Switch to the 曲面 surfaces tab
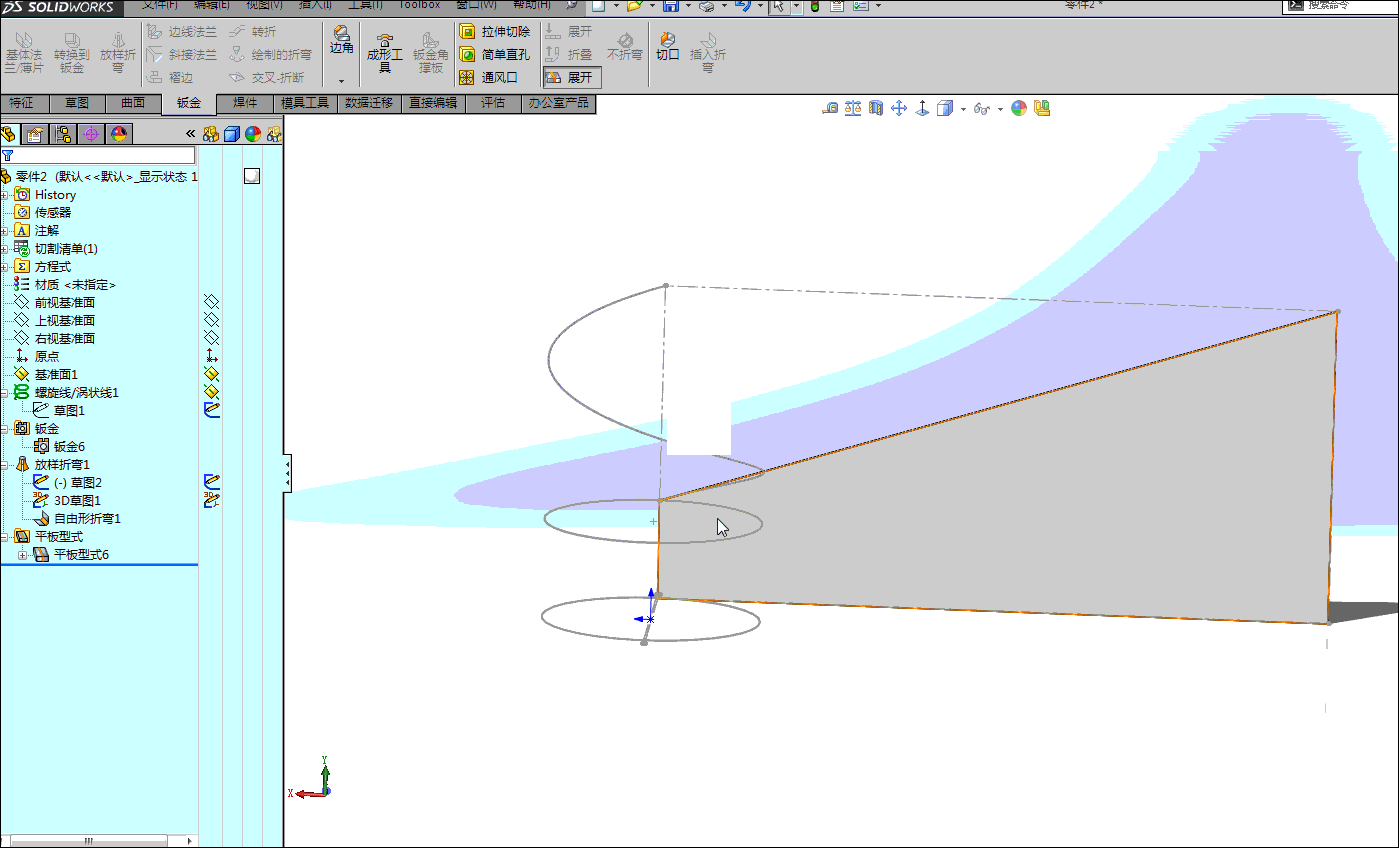Viewport: 1399px width, 848px height. [133, 103]
